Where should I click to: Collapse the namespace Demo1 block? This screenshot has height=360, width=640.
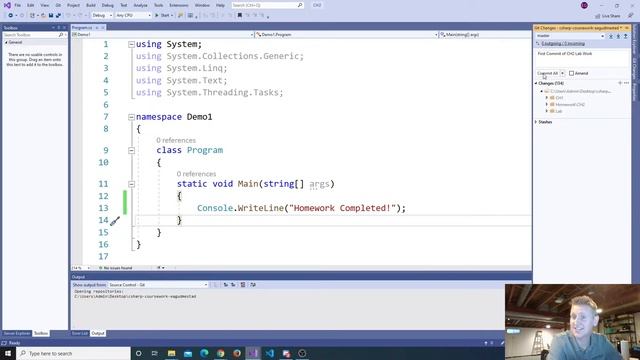pyautogui.click(x=131, y=117)
